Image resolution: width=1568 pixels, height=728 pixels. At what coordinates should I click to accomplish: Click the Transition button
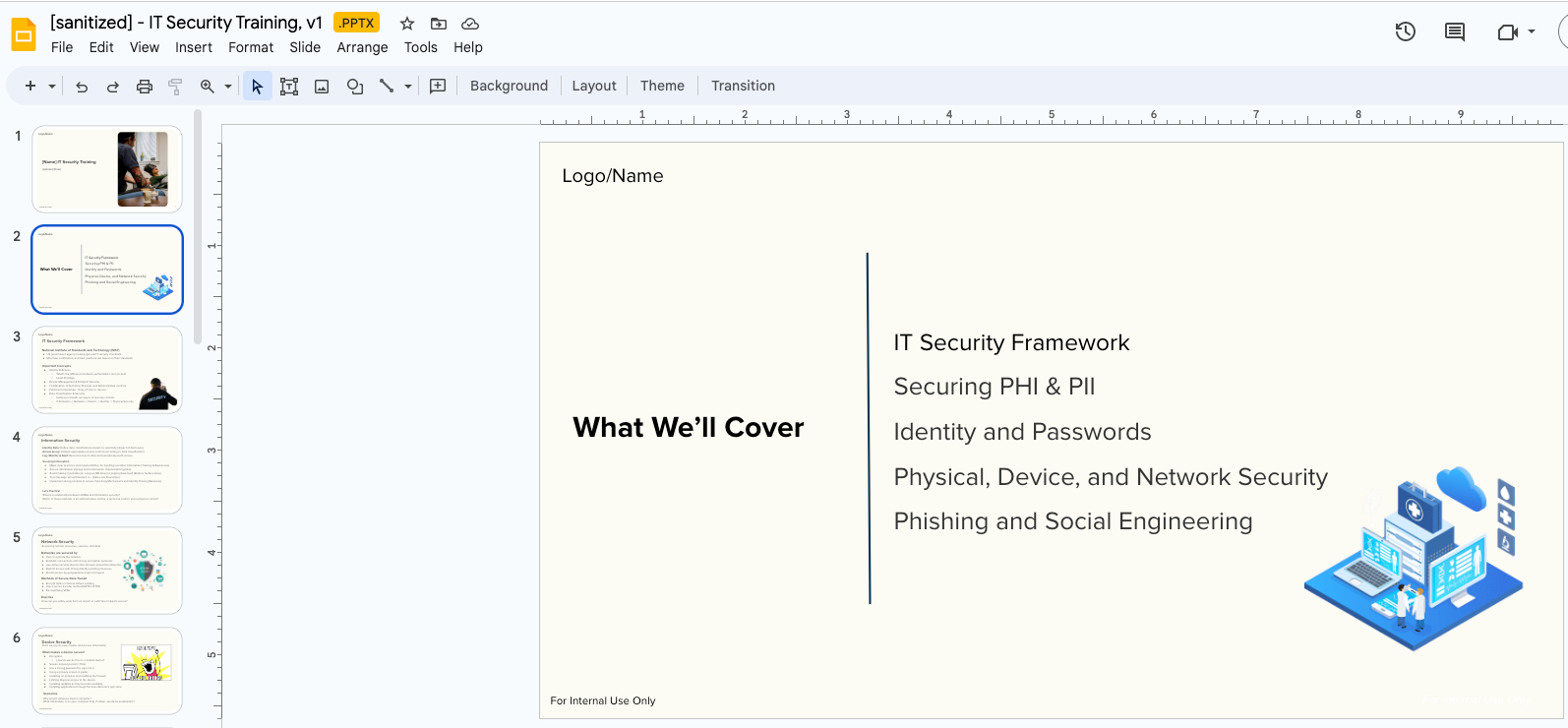(743, 86)
